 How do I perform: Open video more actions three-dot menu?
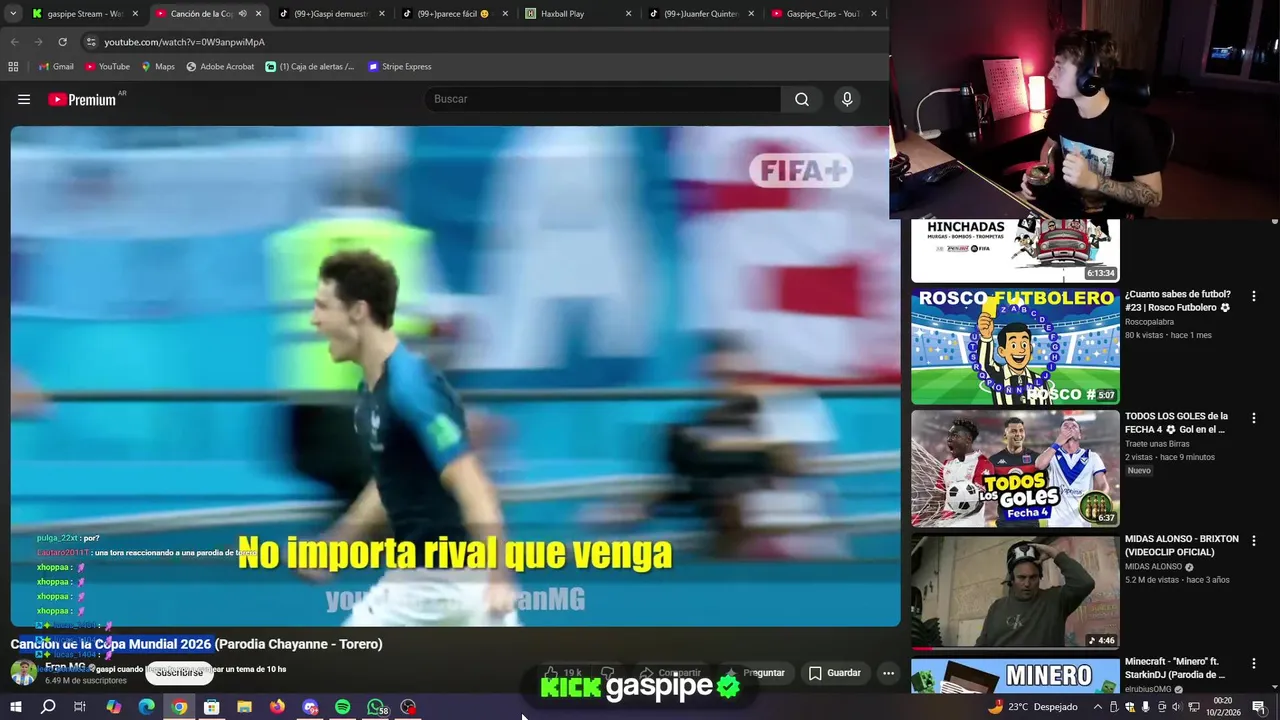click(x=888, y=673)
